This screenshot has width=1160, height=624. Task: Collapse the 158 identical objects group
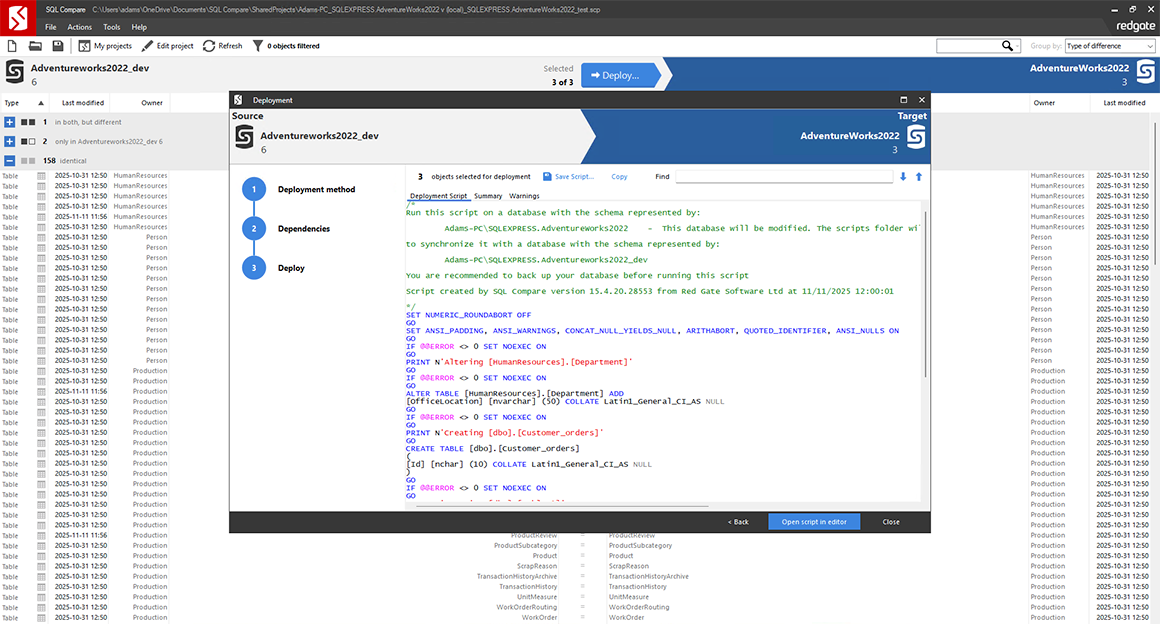coord(10,161)
